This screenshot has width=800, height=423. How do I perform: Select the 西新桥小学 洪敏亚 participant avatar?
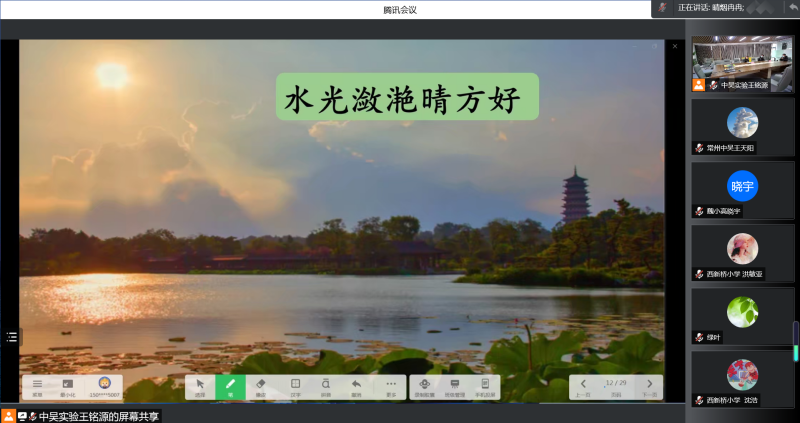[x=742, y=248]
